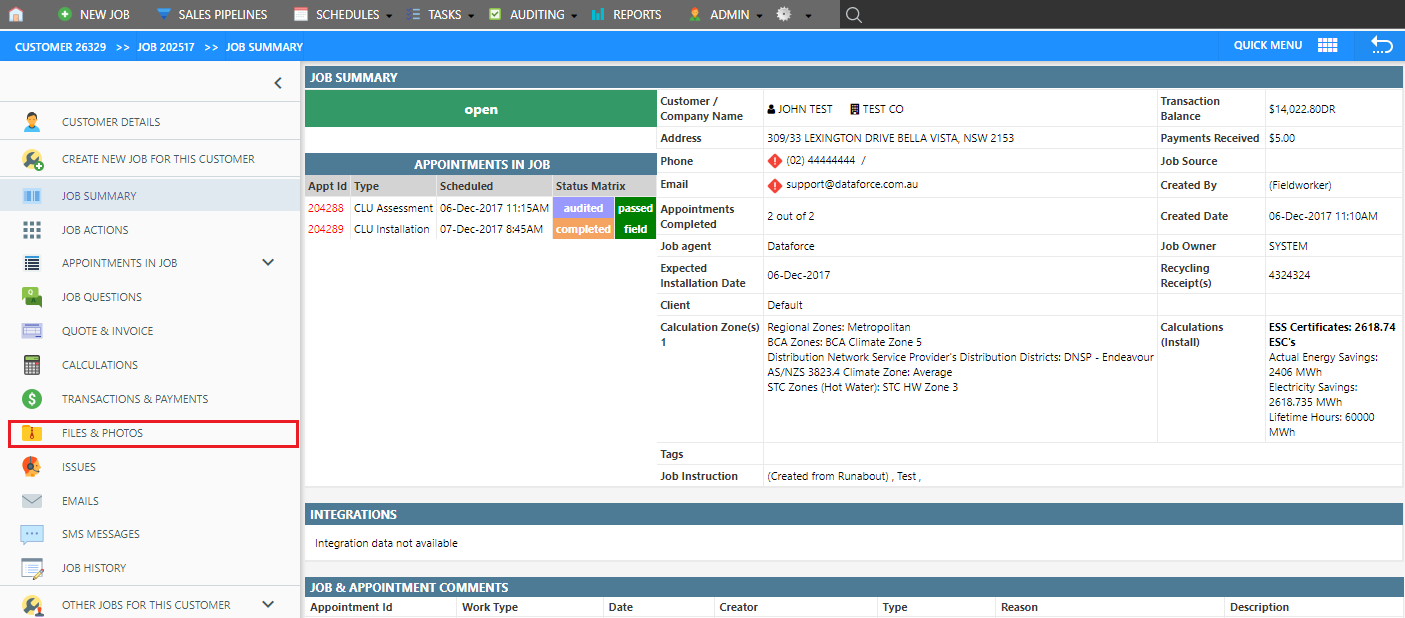This screenshot has height=618, width=1405.
Task: Open the search magnifier icon
Action: (x=853, y=15)
